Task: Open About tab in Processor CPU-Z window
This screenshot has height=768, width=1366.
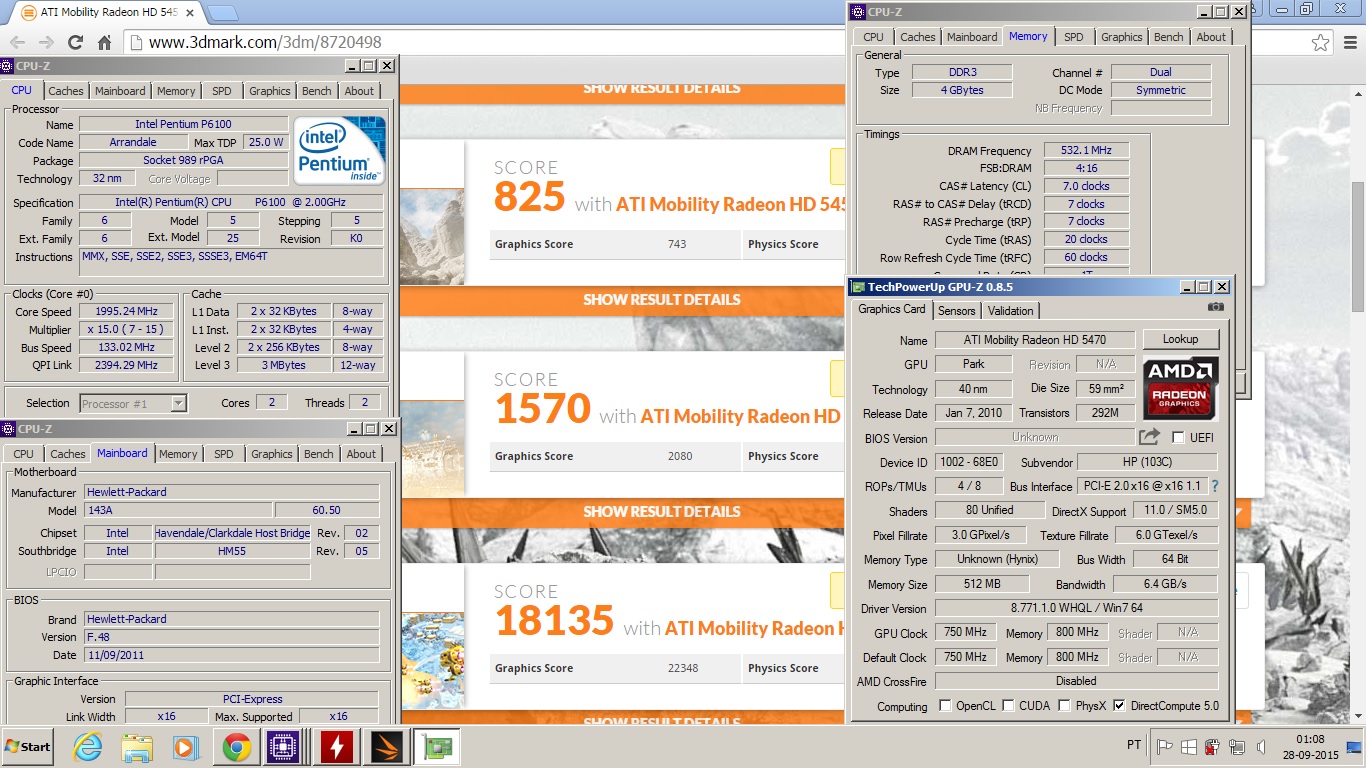Action: [359, 91]
